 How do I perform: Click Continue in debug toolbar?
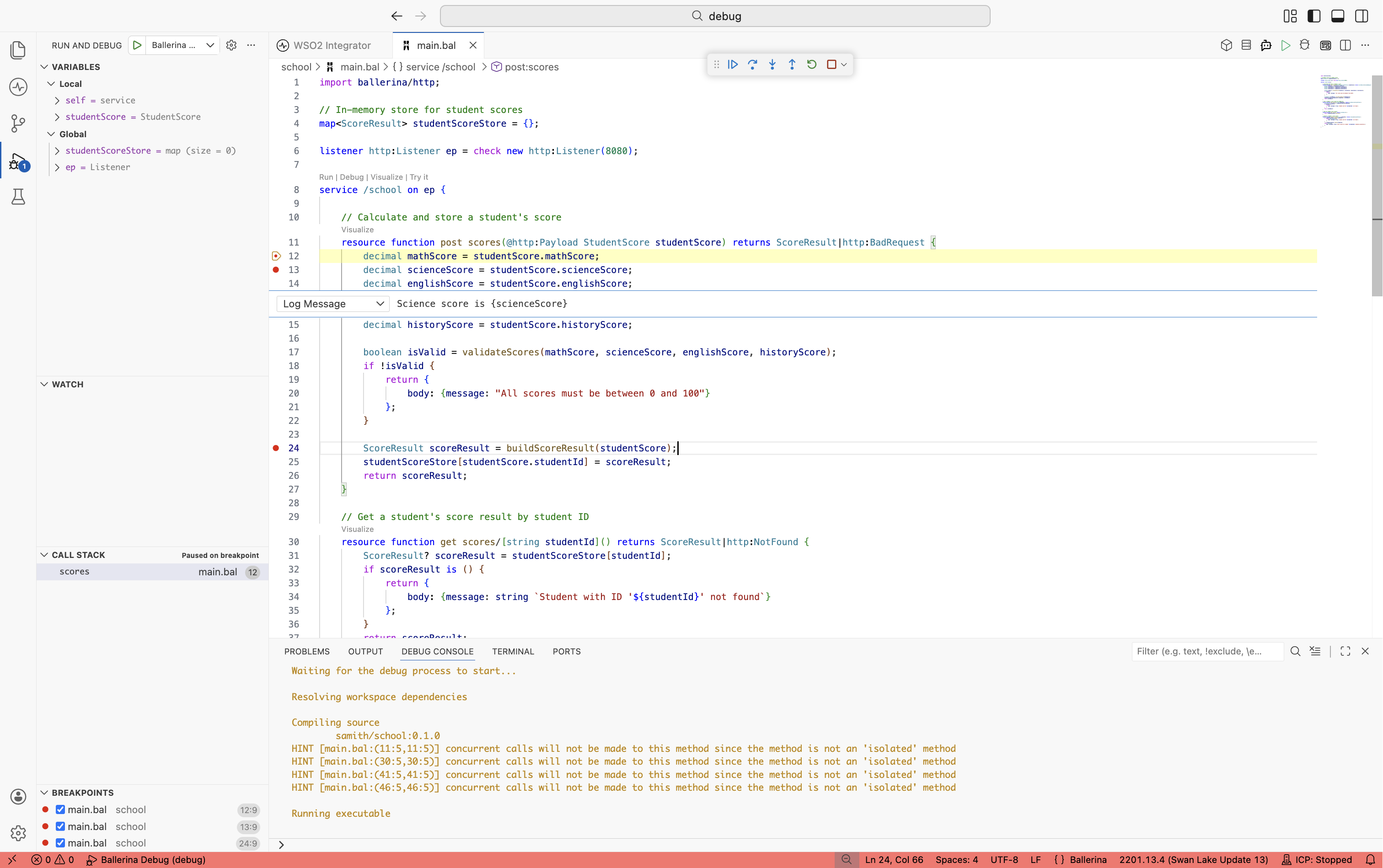tap(733, 64)
